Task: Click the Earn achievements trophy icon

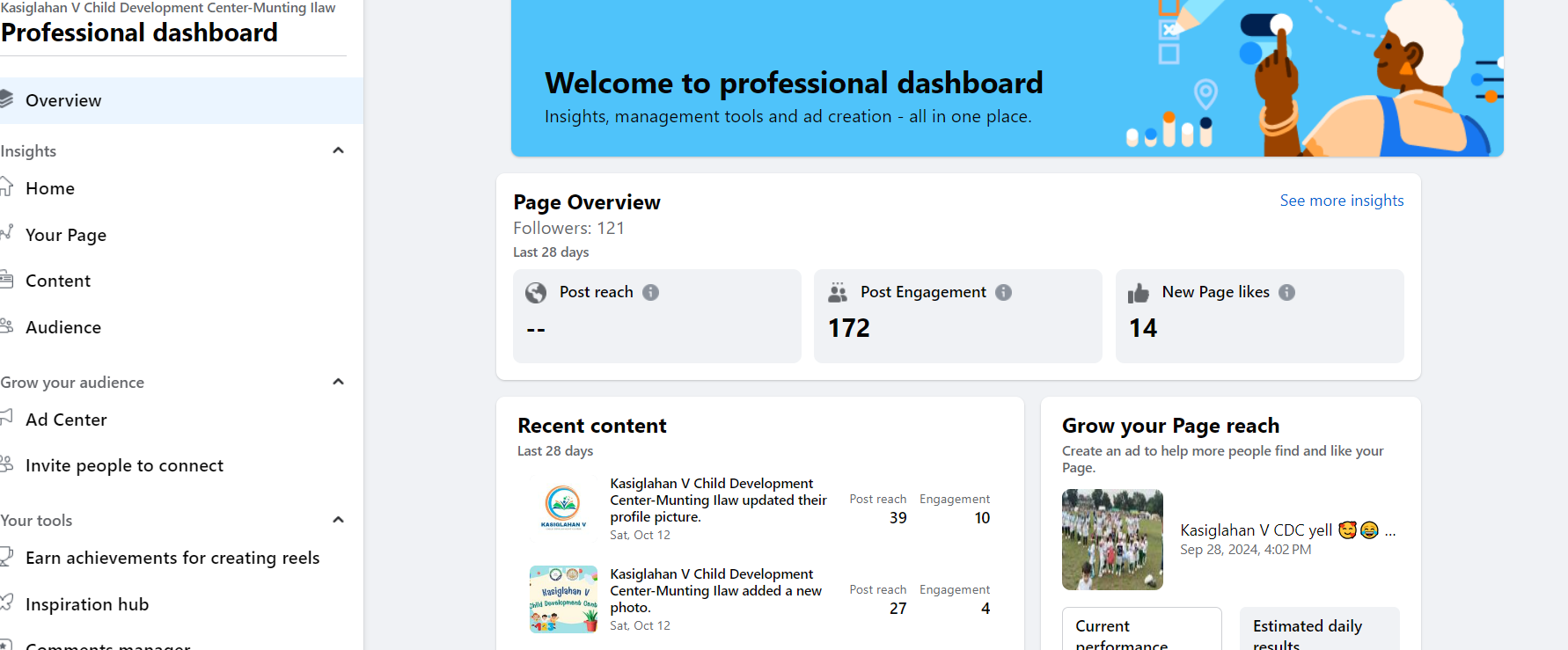Action: click(x=6, y=557)
